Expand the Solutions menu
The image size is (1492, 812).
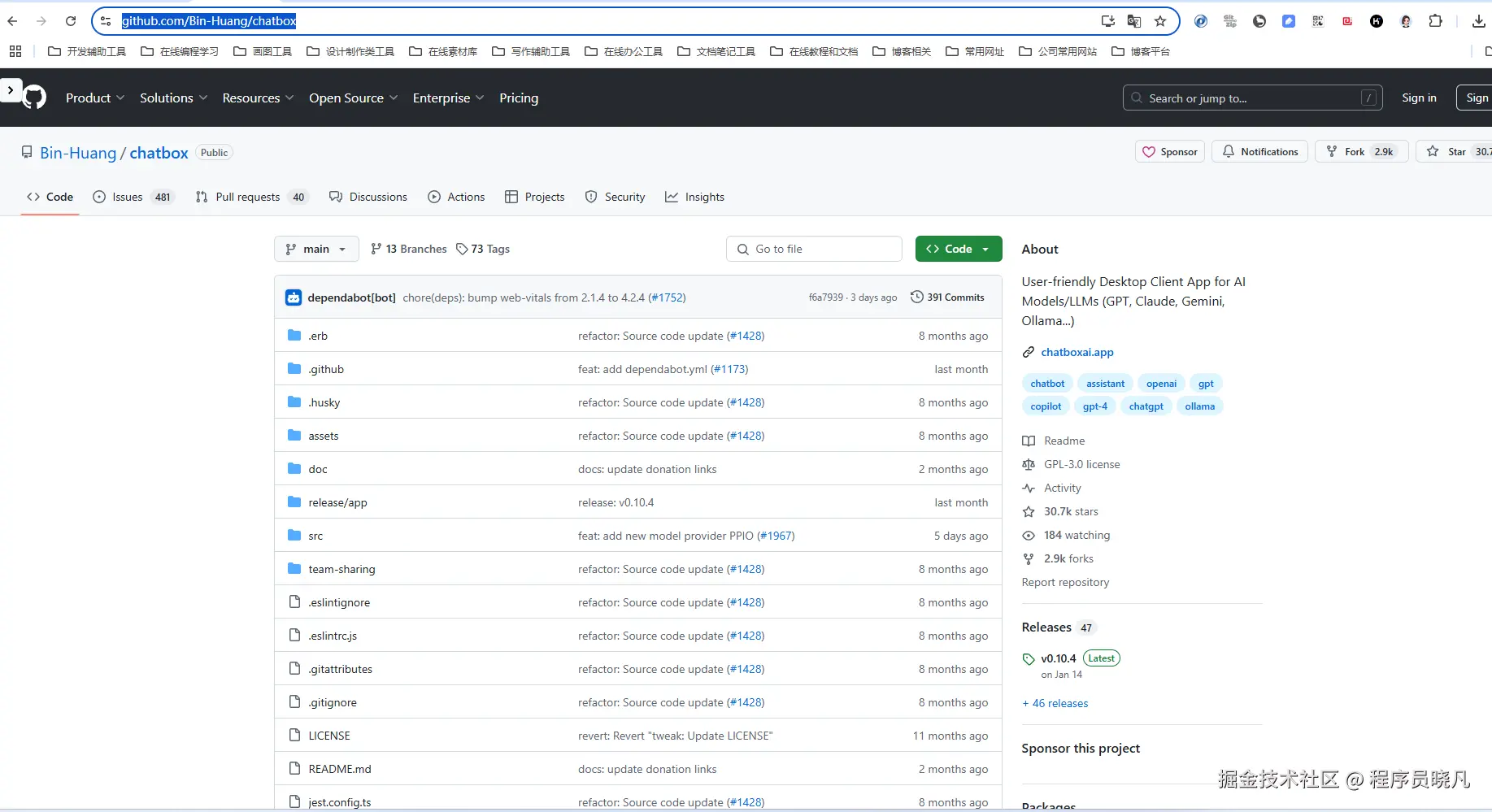[x=174, y=98]
